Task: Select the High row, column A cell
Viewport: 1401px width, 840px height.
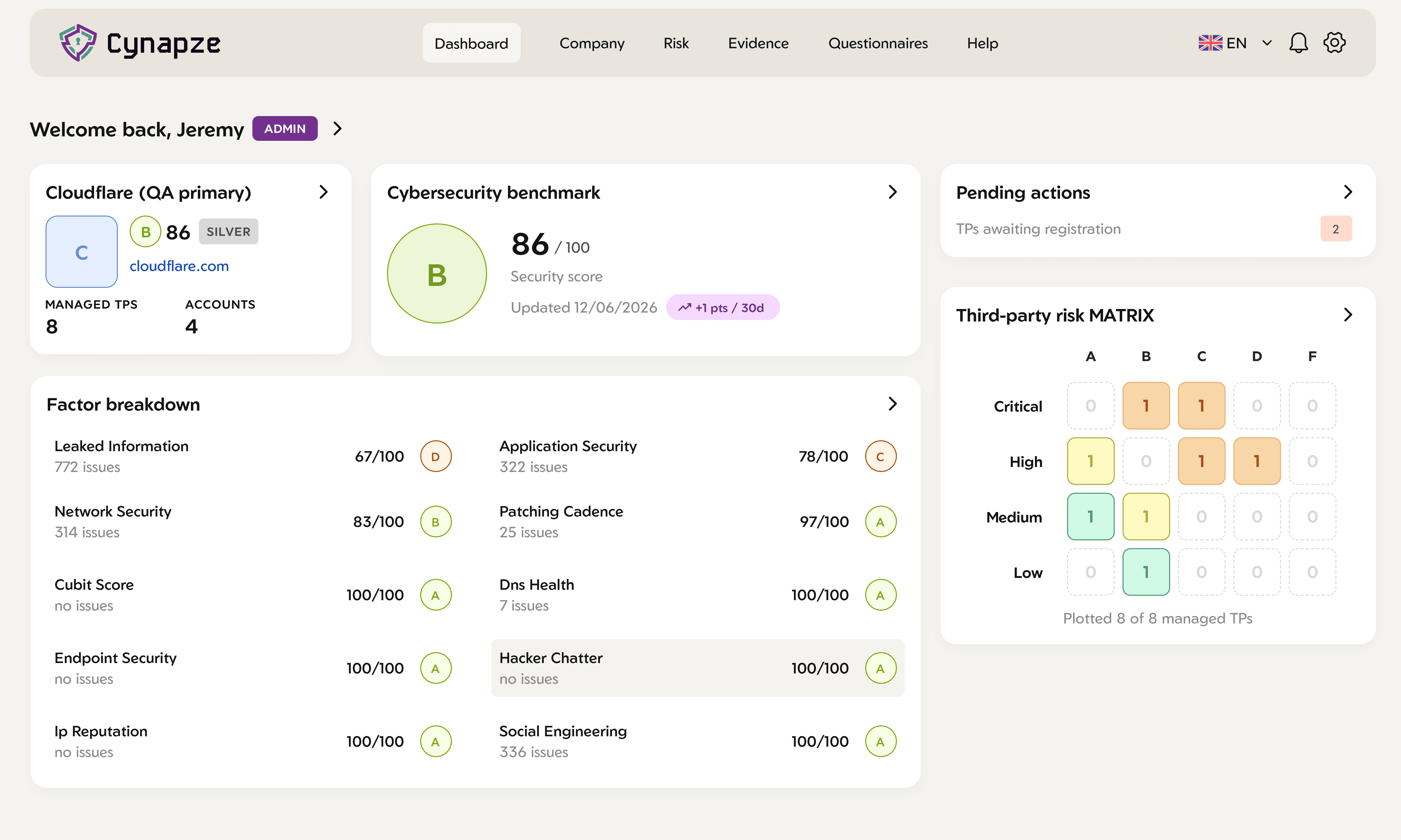Action: pos(1090,461)
